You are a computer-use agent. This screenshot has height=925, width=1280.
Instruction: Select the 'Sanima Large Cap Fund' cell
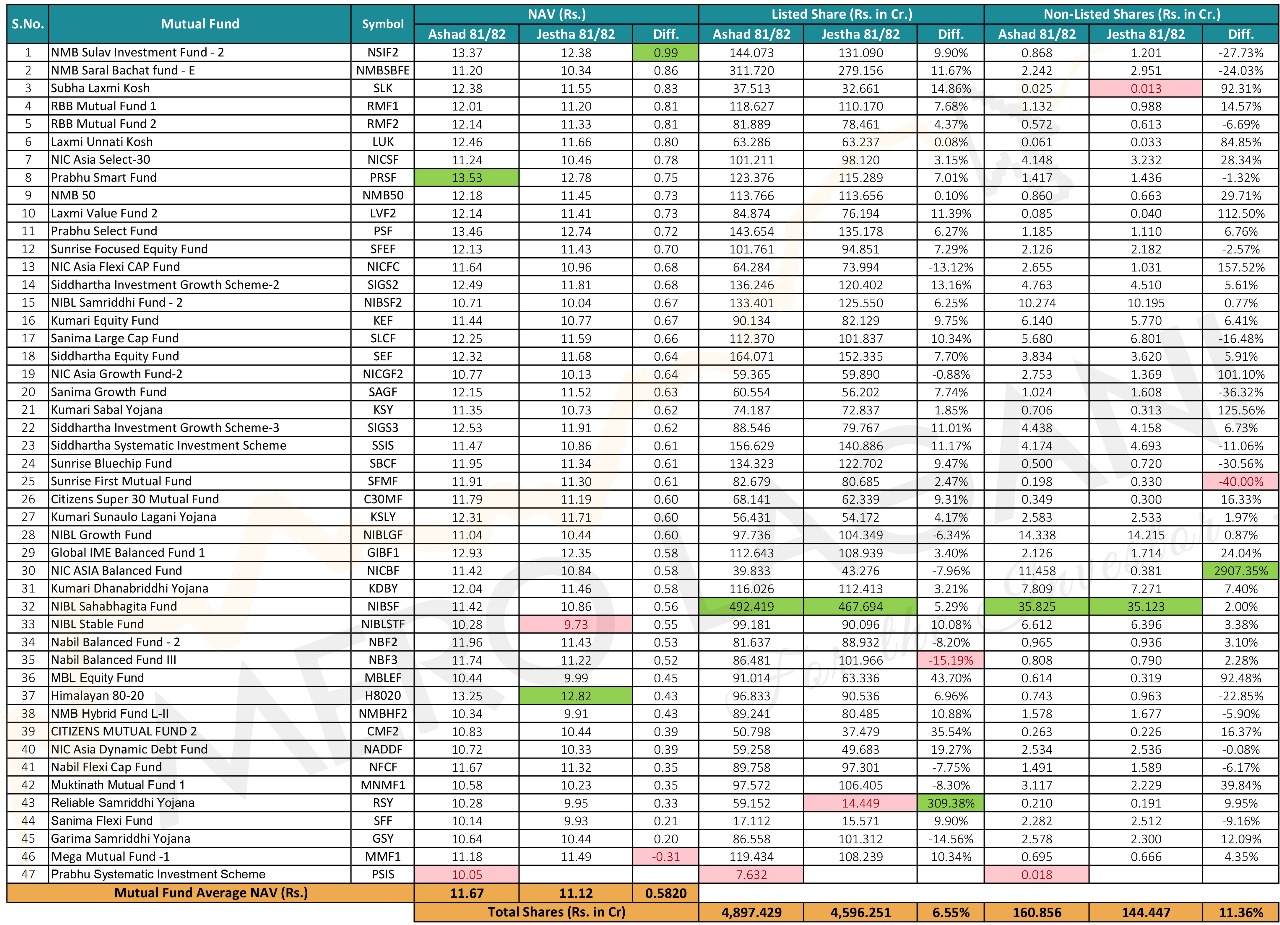click(200, 338)
